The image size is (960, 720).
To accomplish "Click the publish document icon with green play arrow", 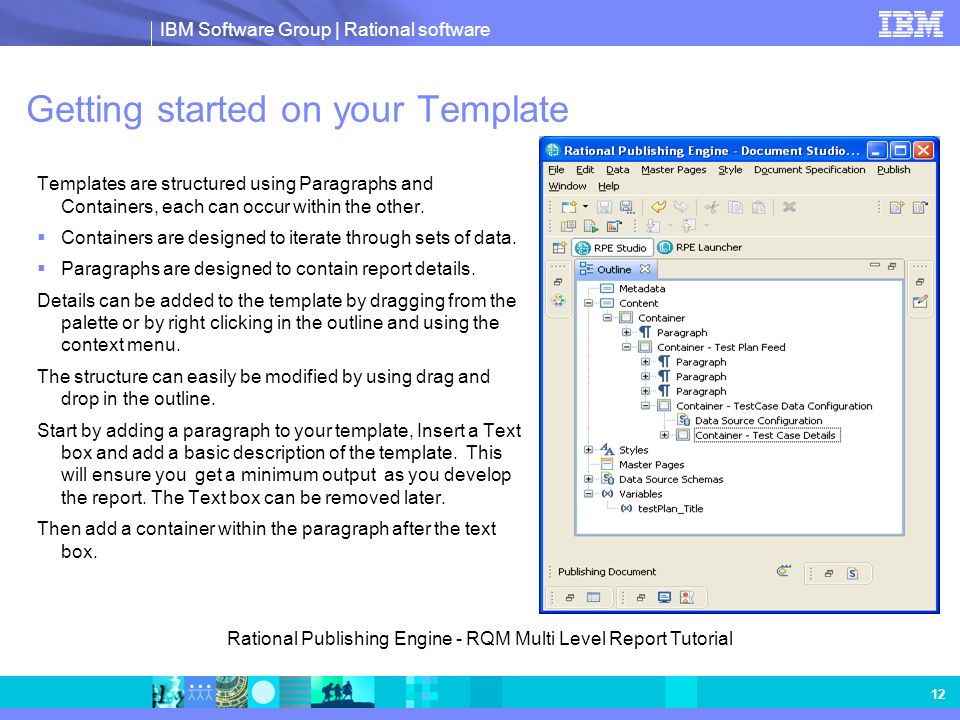I will click(591, 226).
